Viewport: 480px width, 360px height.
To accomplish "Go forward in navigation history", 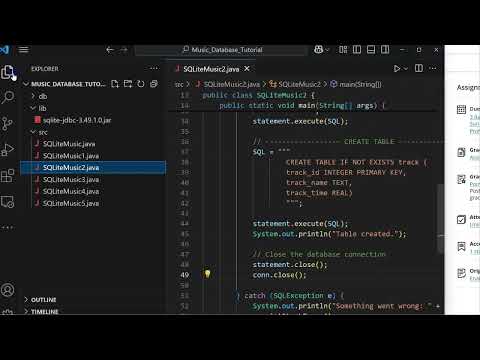I will coord(124,50).
